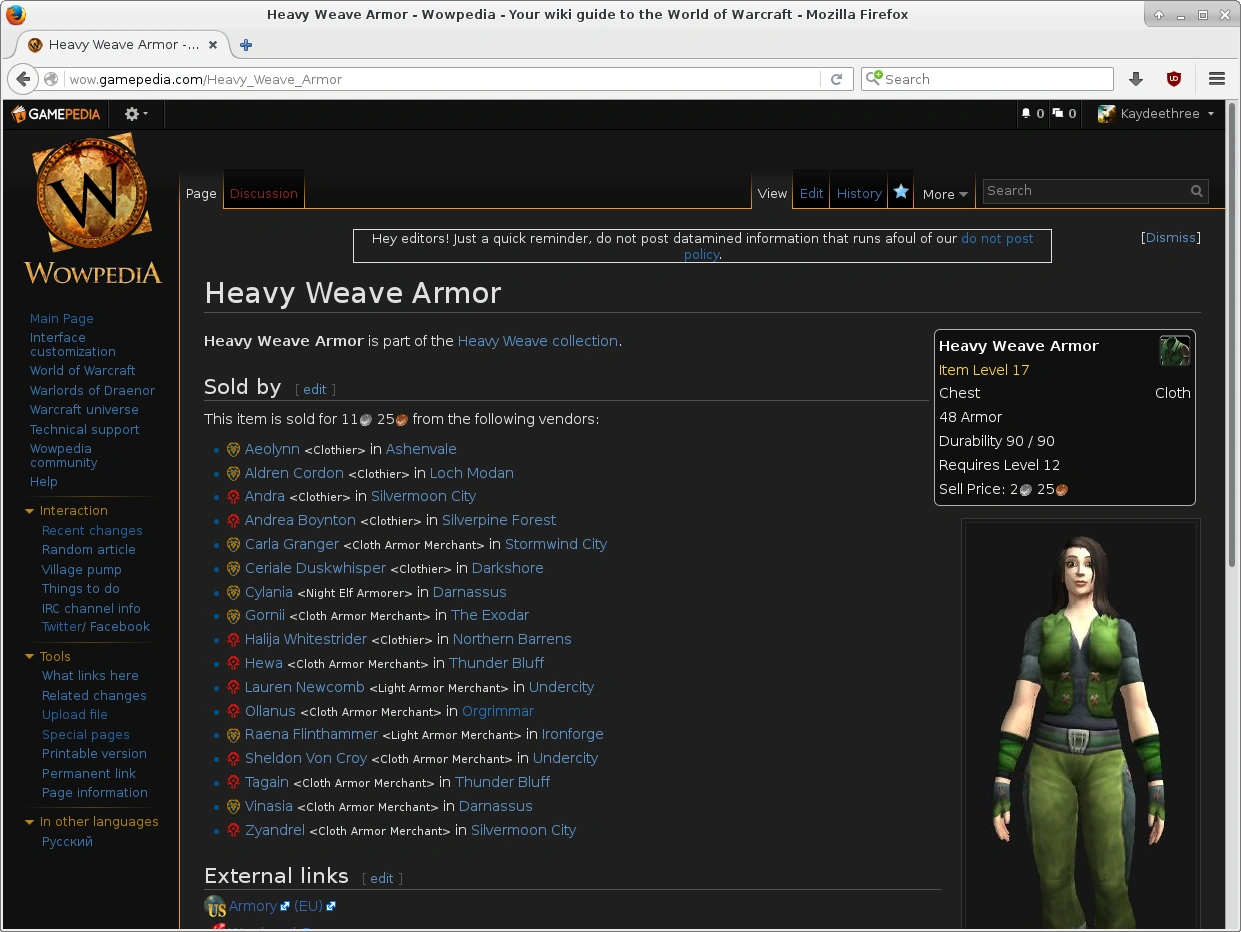Collapse the In other languages section
Screen dimensions: 1241x932
[30, 822]
